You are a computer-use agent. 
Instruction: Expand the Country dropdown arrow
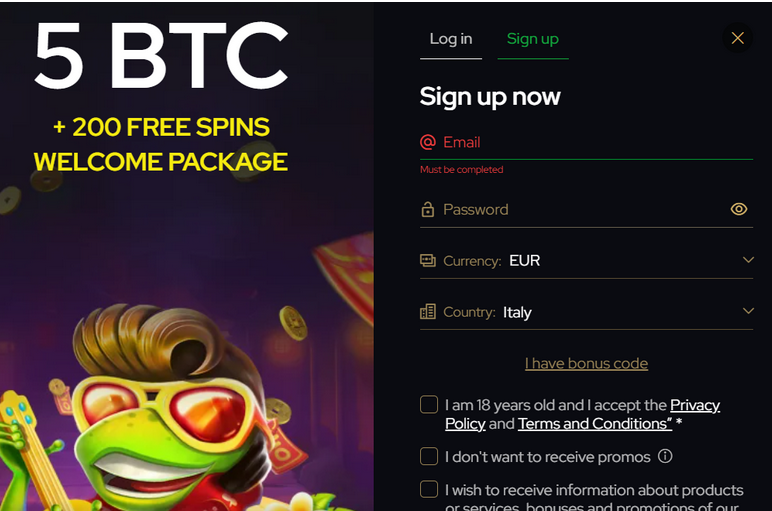pos(748,311)
